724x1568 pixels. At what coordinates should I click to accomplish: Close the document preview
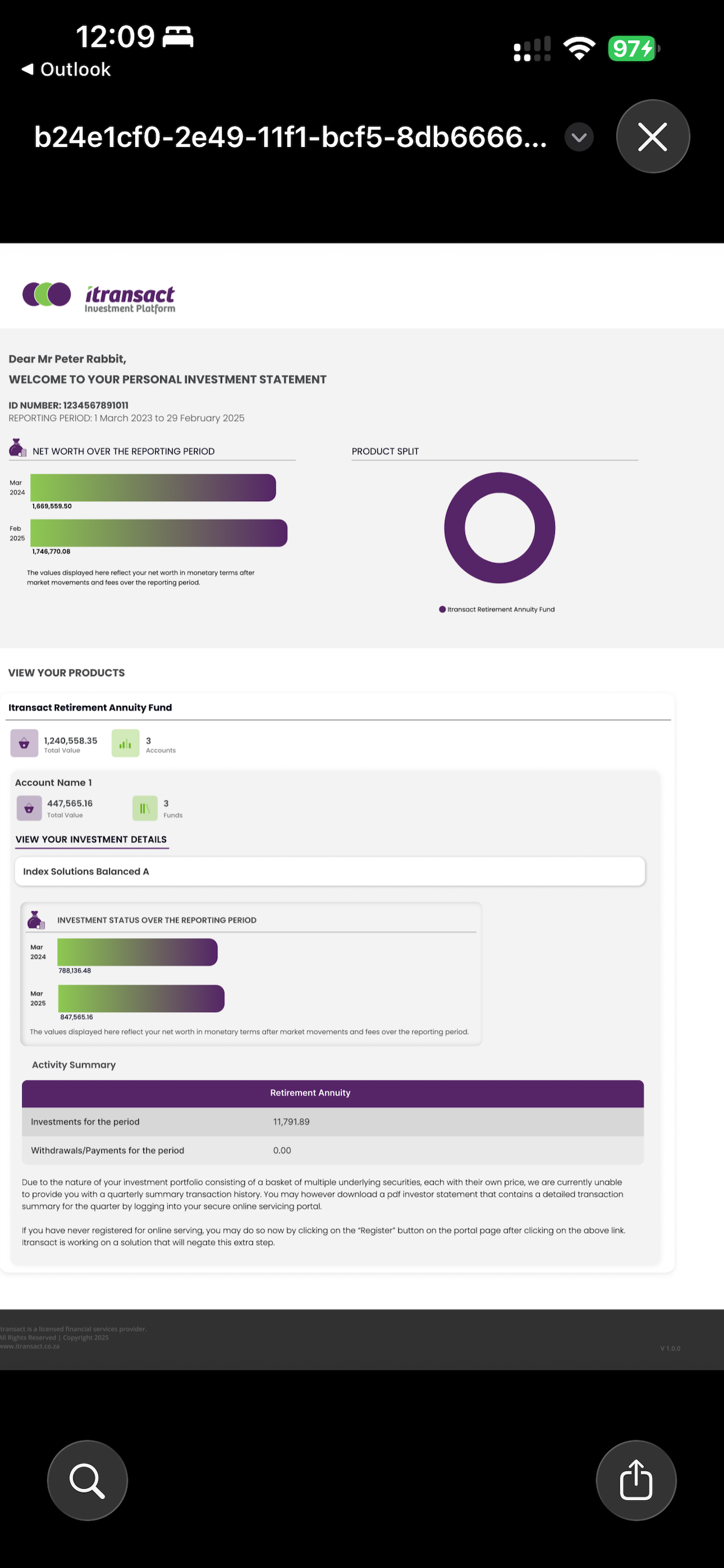coord(653,136)
